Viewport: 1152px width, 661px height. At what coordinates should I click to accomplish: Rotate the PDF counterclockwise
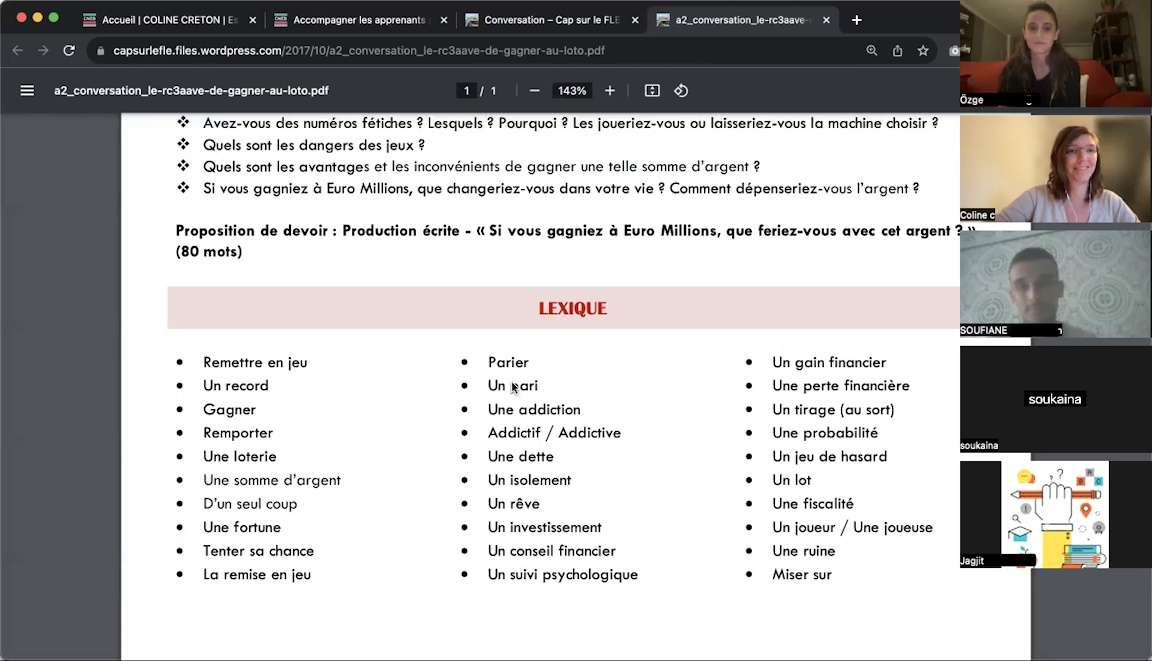click(x=681, y=90)
